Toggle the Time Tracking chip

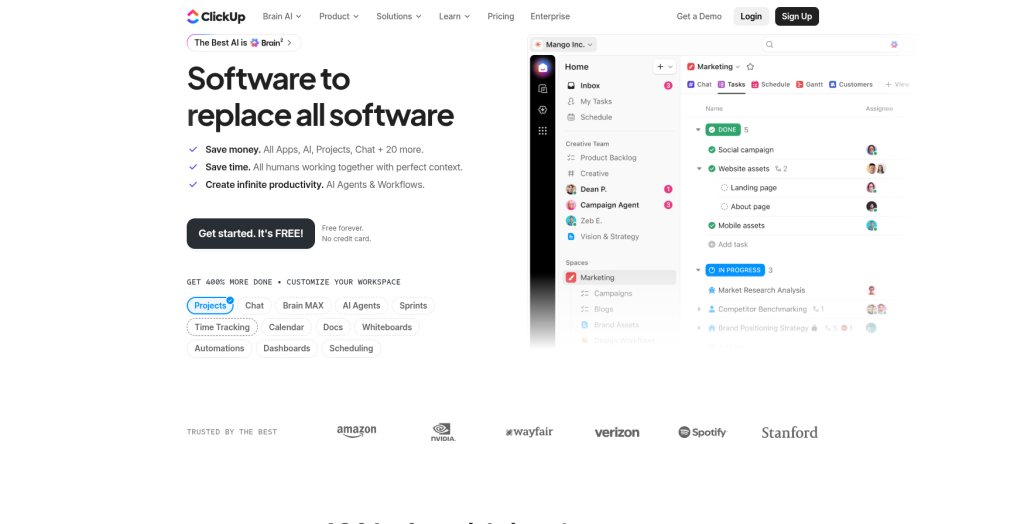222,327
